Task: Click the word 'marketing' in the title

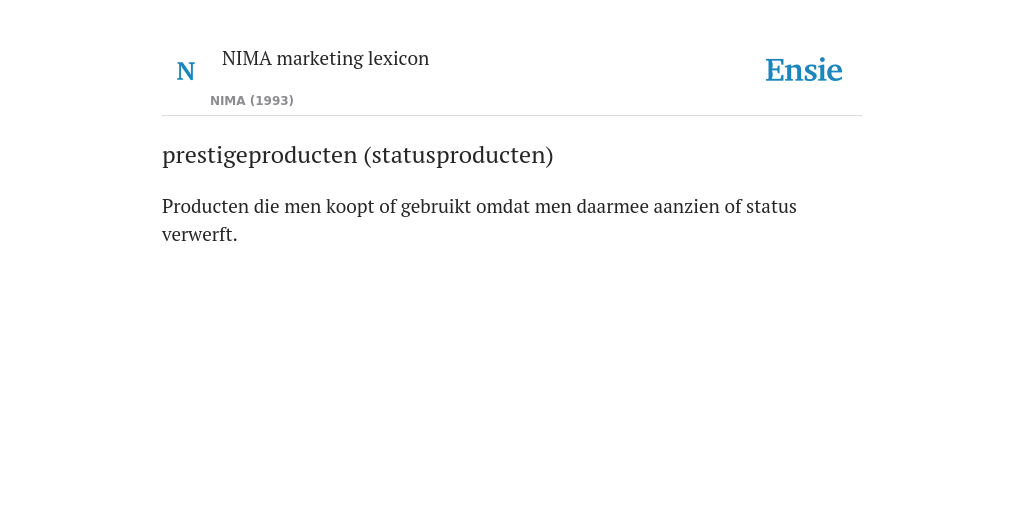Action: click(320, 59)
